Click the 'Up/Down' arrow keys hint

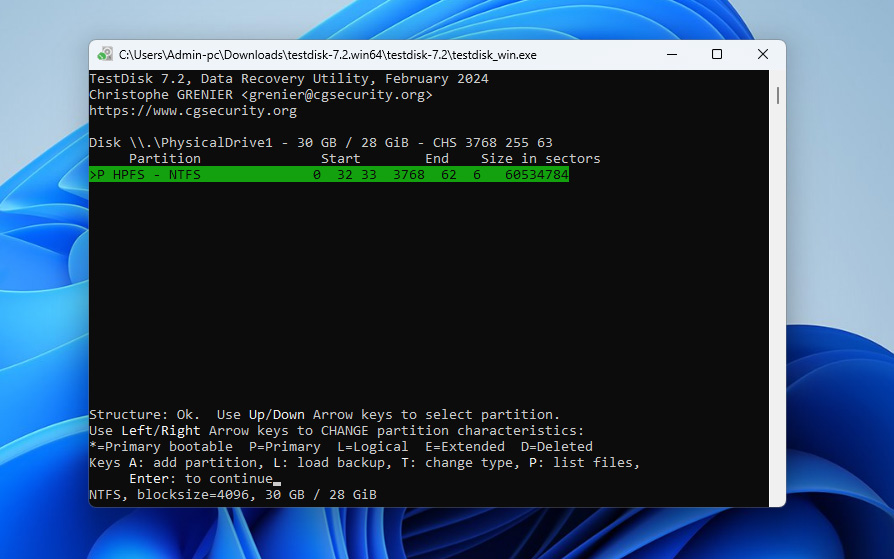tap(277, 415)
